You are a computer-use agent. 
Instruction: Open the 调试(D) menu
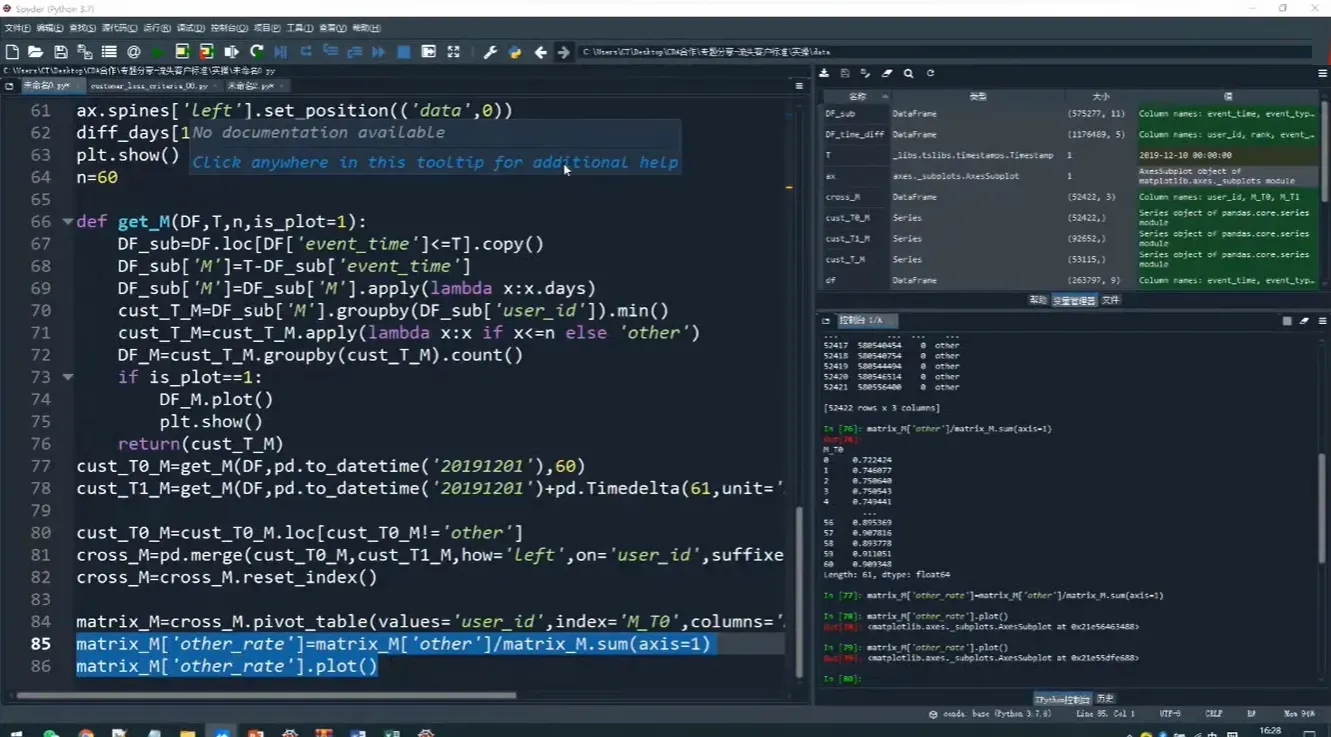190,28
